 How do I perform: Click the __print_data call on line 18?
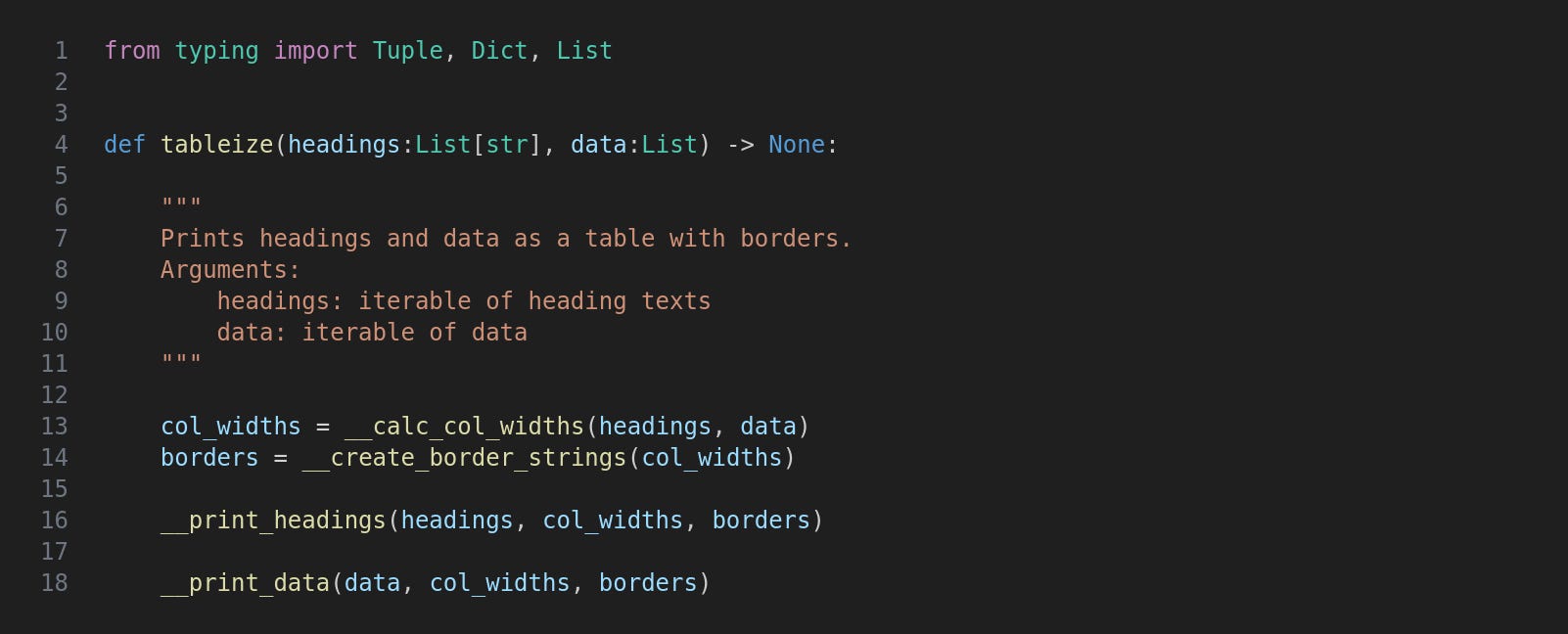click(245, 583)
